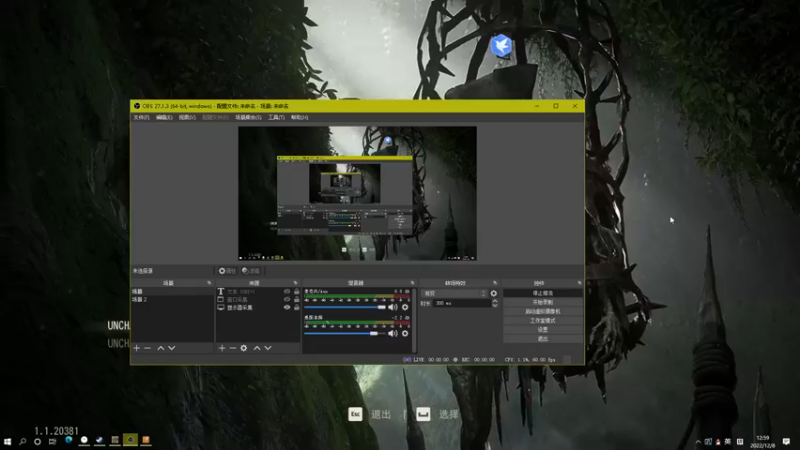Open Edge browser from the taskbar

point(68,440)
